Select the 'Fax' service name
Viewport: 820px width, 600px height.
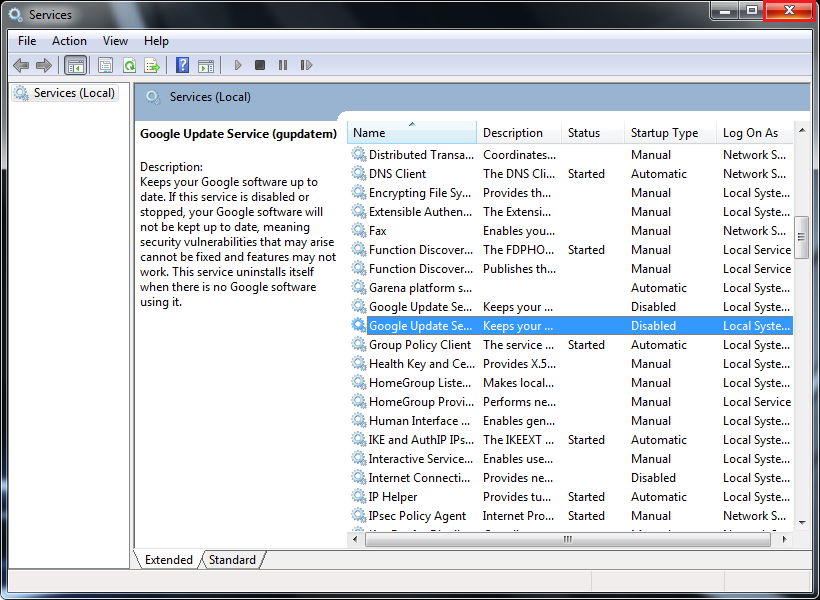(378, 231)
